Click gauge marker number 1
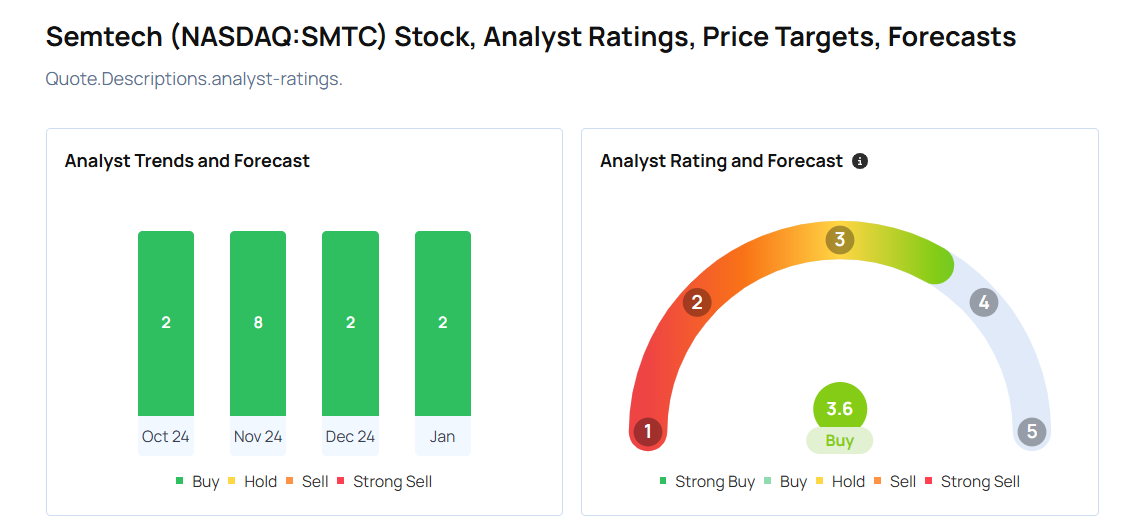This screenshot has height=531, width=1135. 648,432
